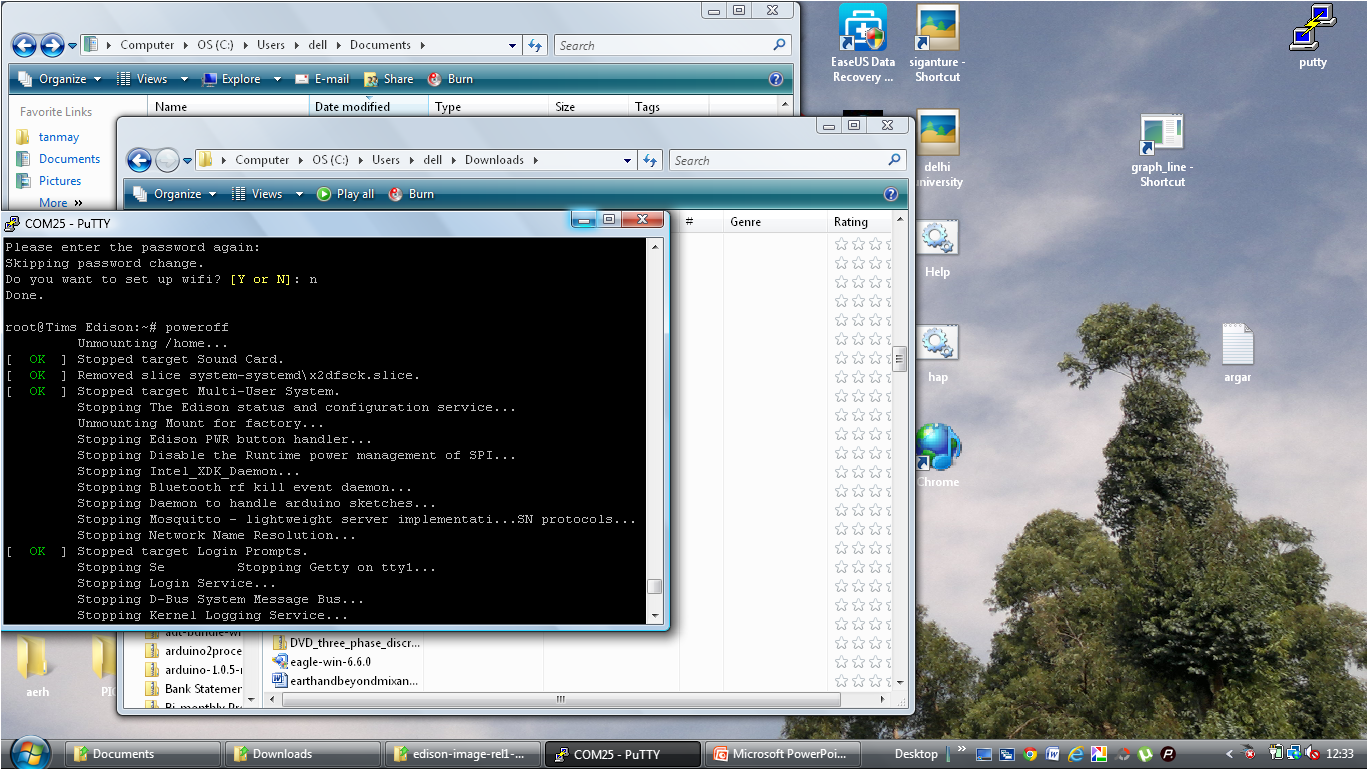Click the Help icon in Downloads window

tap(891, 194)
